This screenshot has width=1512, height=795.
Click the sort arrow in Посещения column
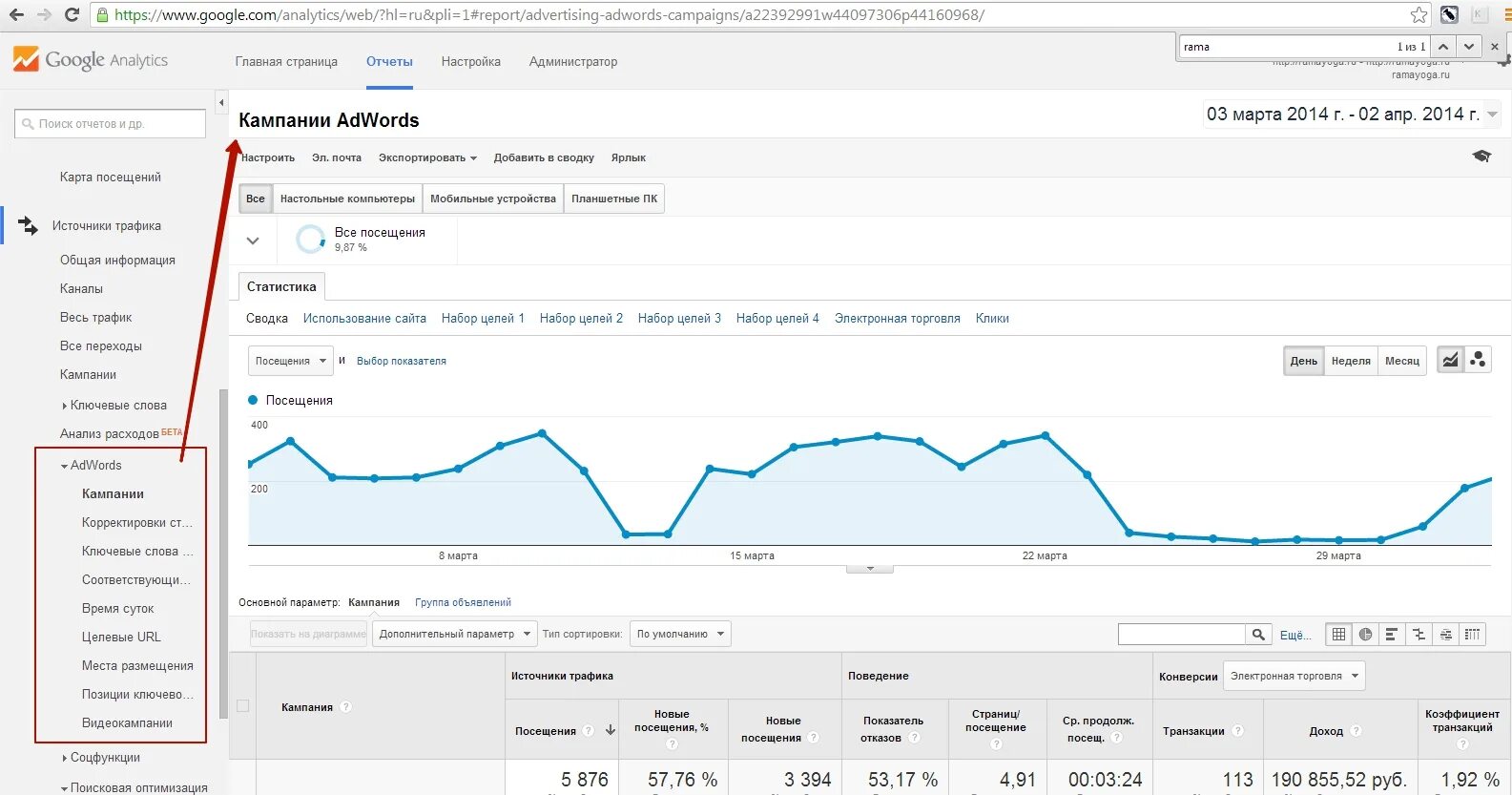611,730
